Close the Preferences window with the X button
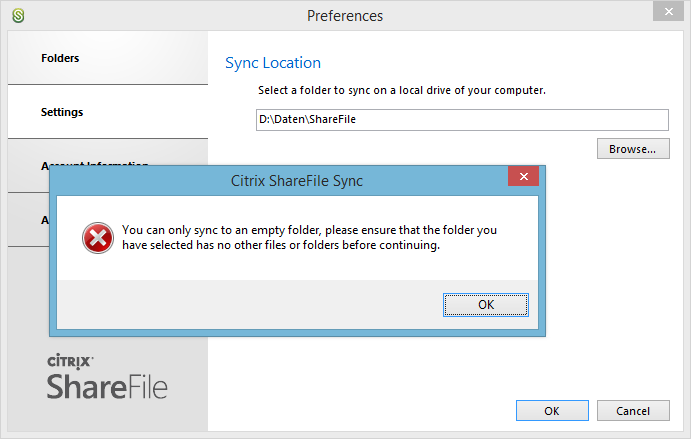This screenshot has width=691, height=439. (x=669, y=11)
